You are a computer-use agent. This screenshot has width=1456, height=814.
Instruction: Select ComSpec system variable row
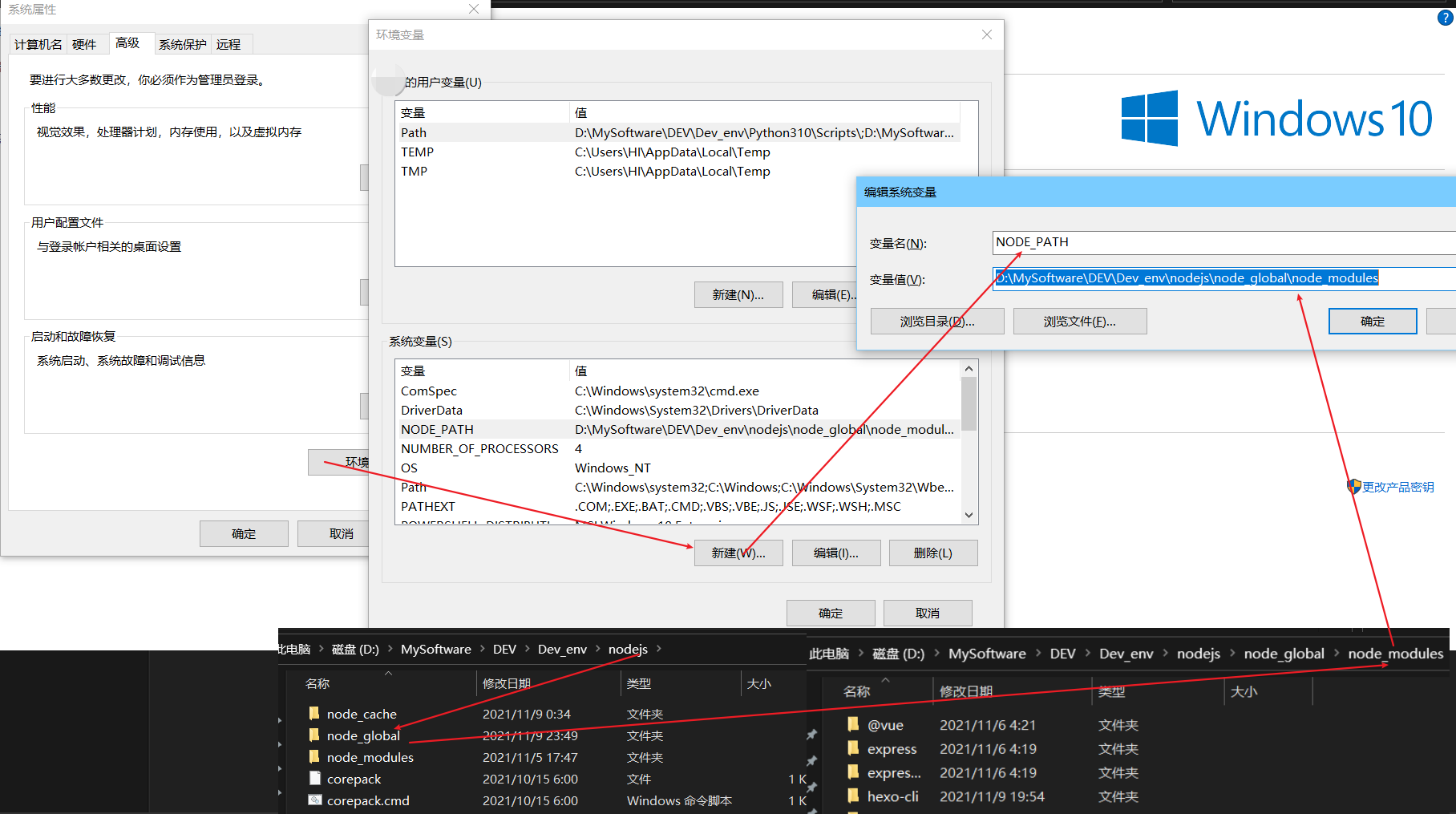coord(678,391)
